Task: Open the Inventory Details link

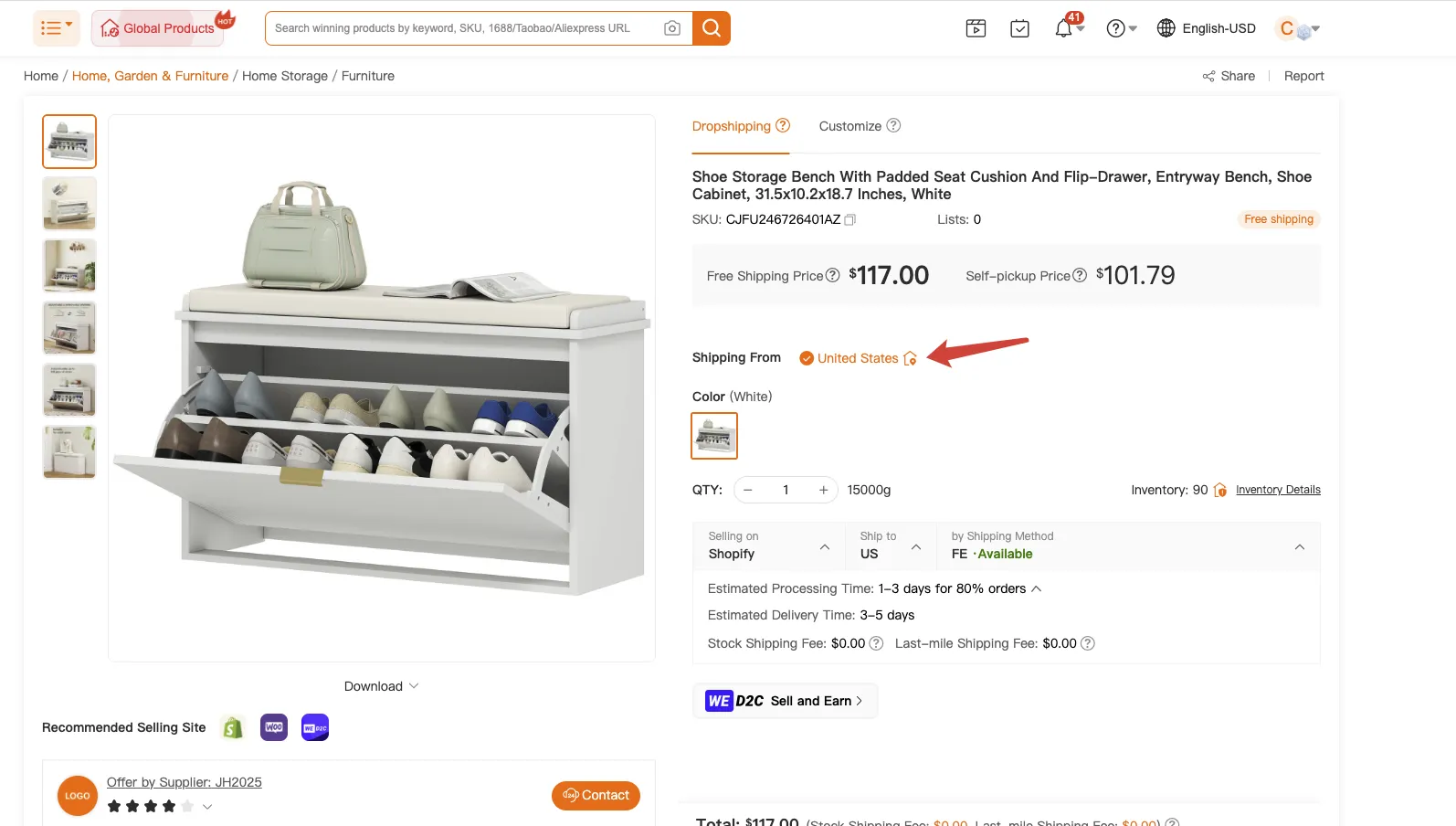Action: pos(1278,490)
